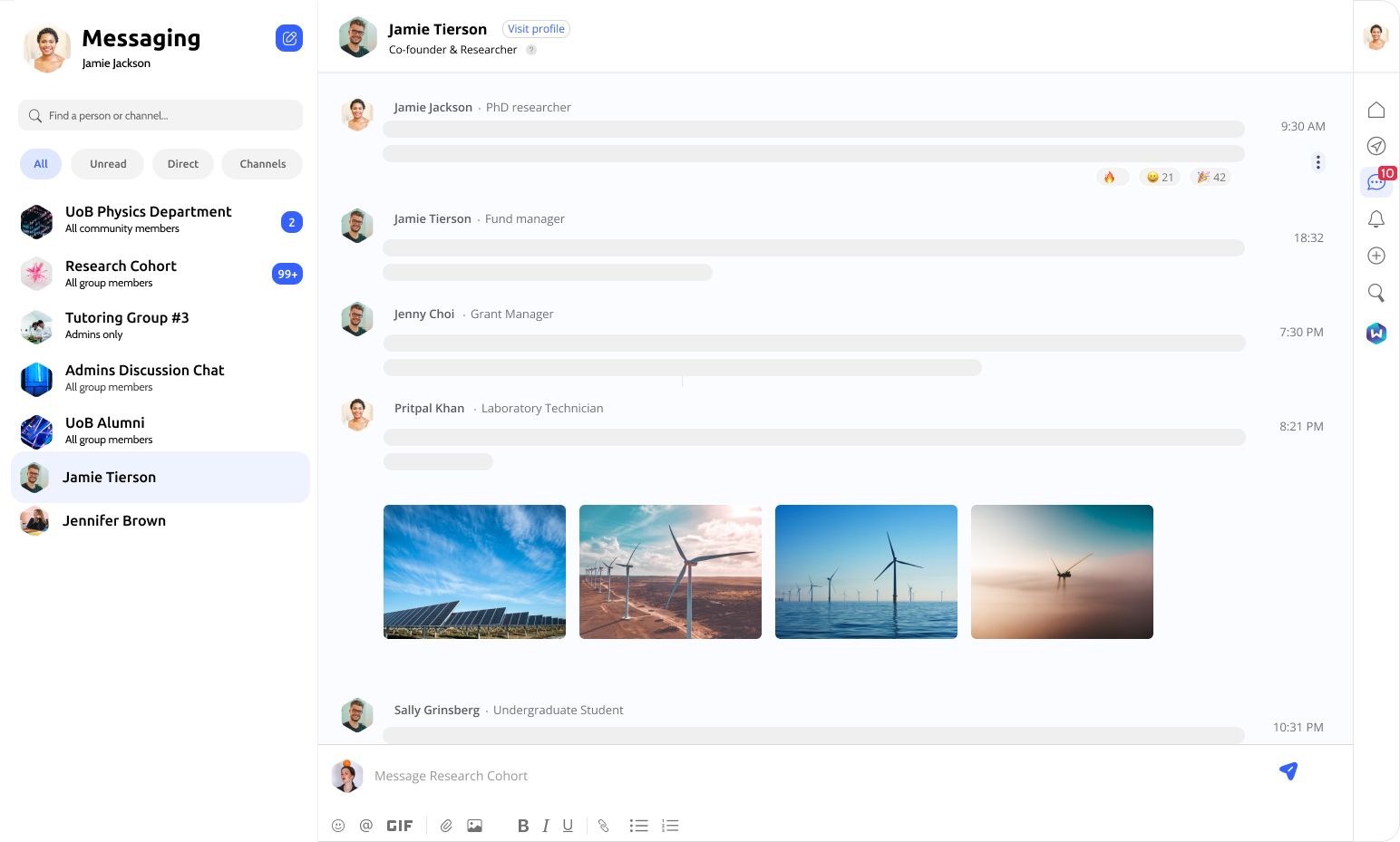This screenshot has width=1400, height=842.
Task: Click the Visit profile button
Action: pos(536,29)
